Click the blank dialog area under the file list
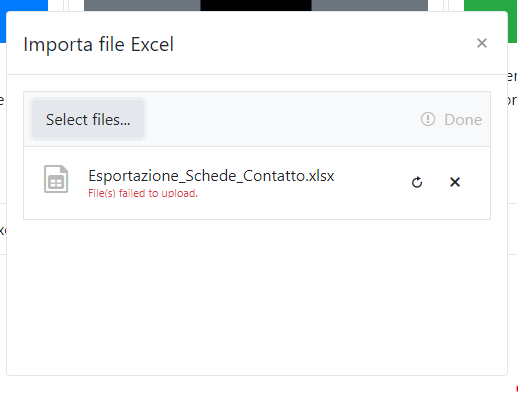518x403 pixels. click(257, 297)
